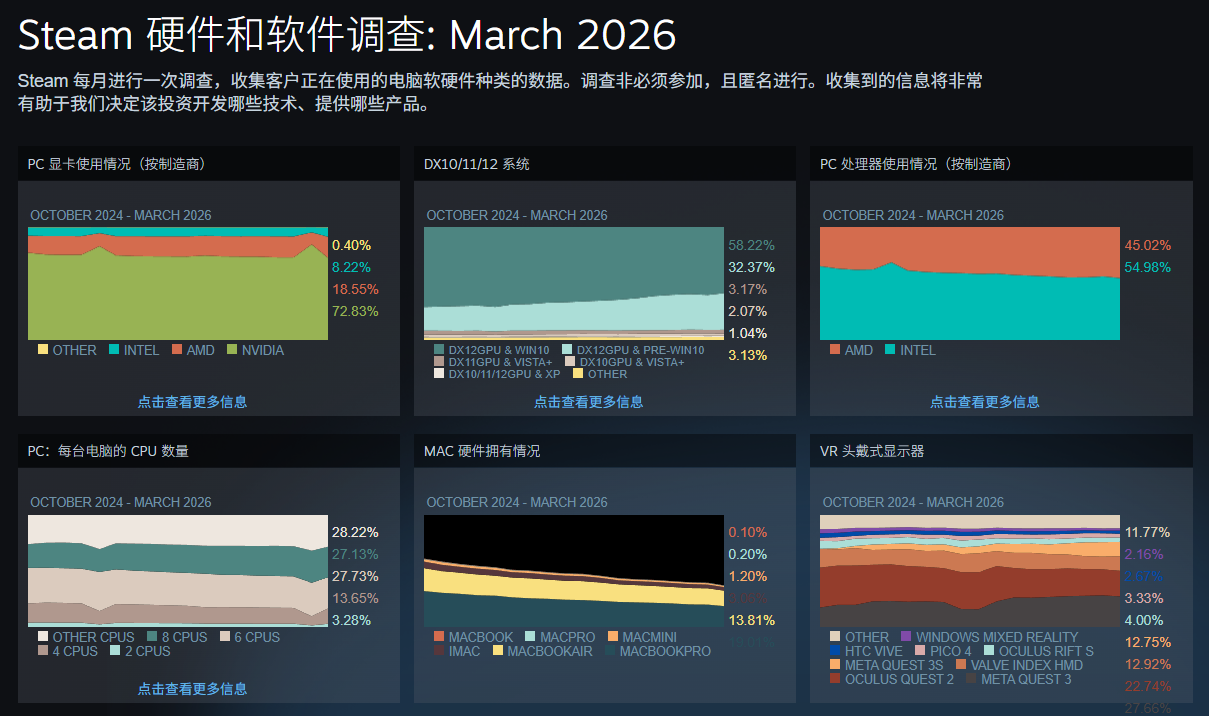Image resolution: width=1209 pixels, height=716 pixels.
Task: Select the WINDOWS MIXED REALITY legend swatch
Action: click(906, 637)
